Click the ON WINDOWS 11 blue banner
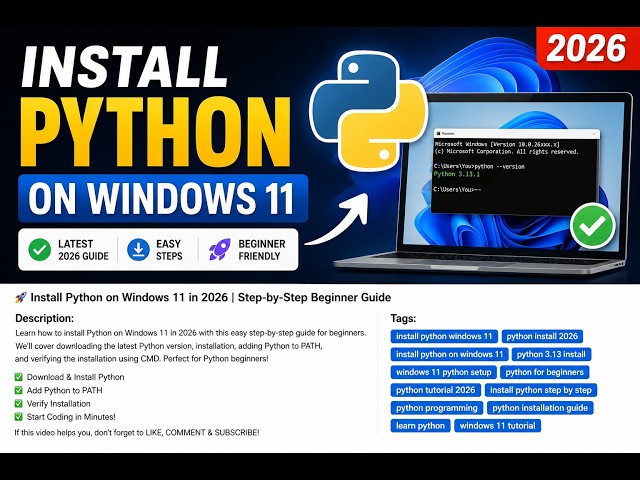The image size is (640, 480). tap(163, 198)
